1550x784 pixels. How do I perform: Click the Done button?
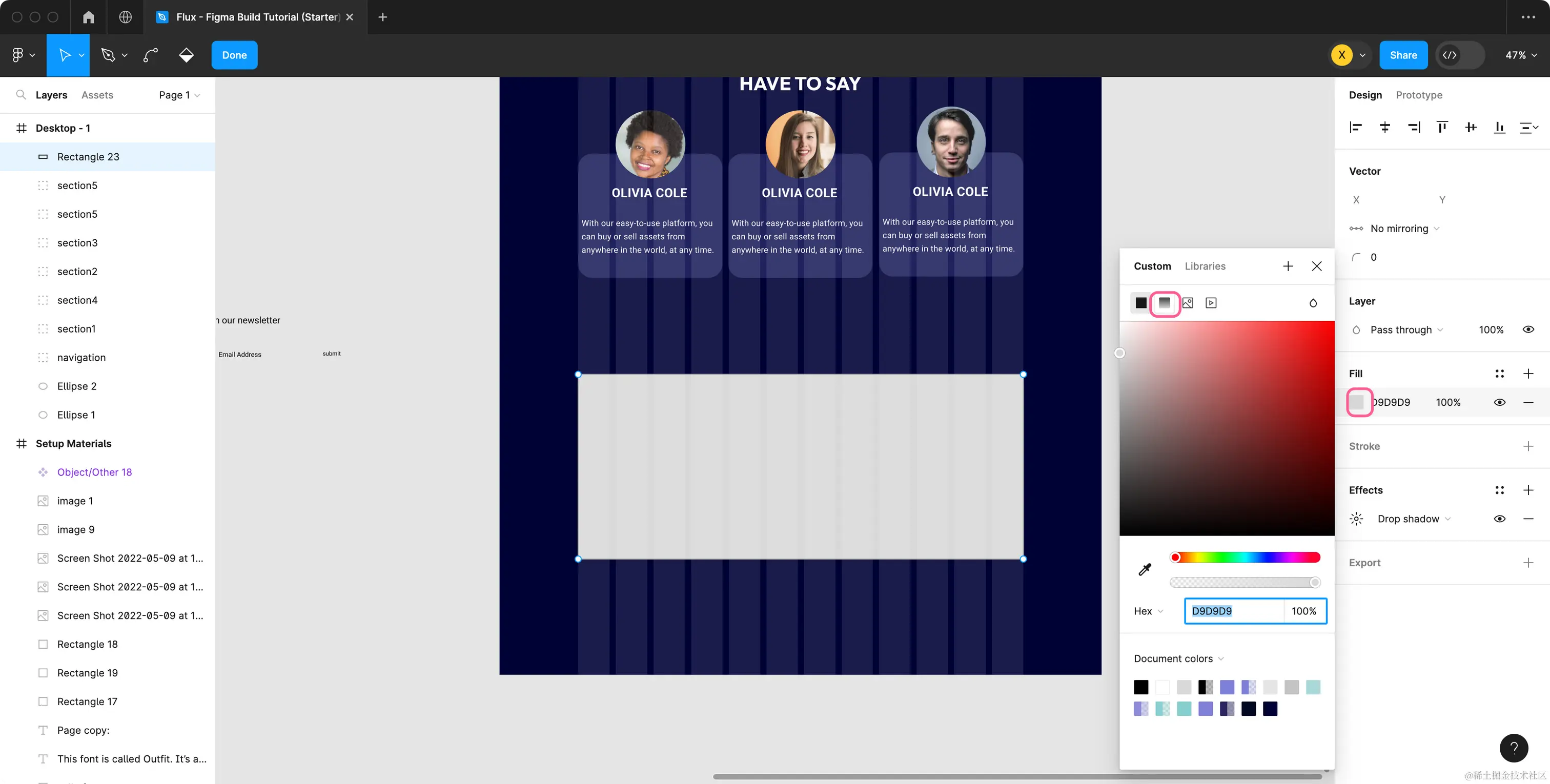point(234,55)
